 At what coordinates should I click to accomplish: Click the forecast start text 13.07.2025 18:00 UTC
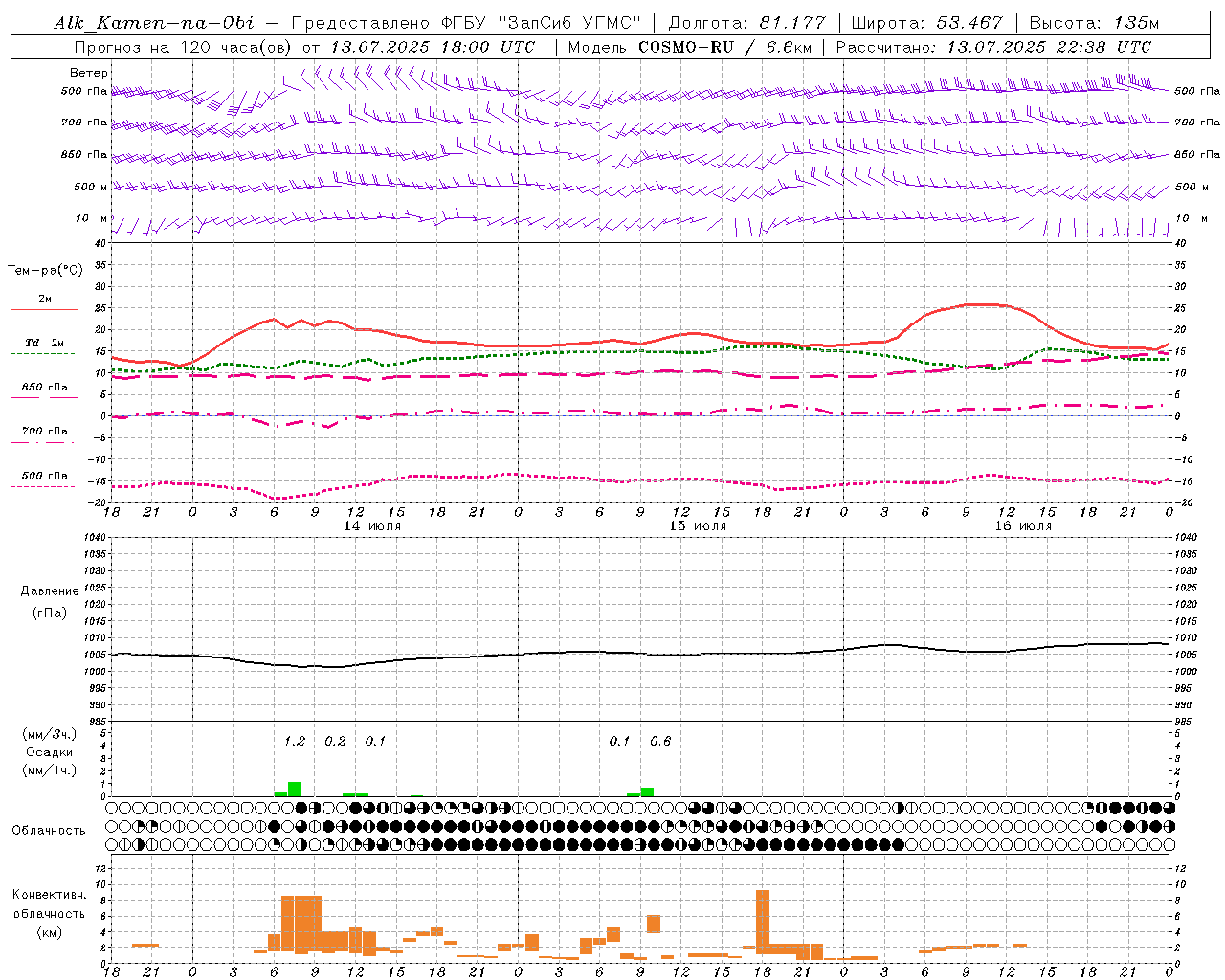(x=433, y=47)
